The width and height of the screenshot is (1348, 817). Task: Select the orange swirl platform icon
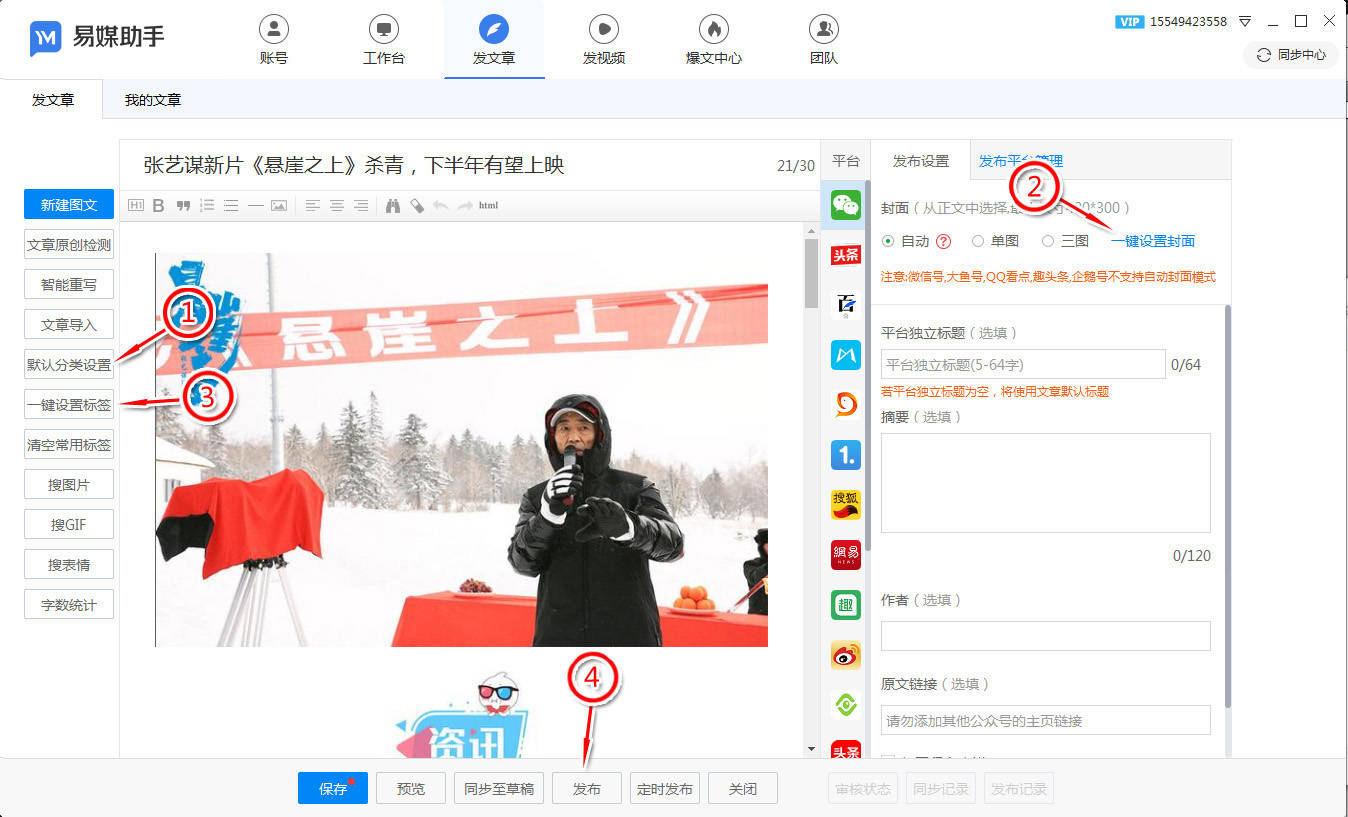[846, 403]
